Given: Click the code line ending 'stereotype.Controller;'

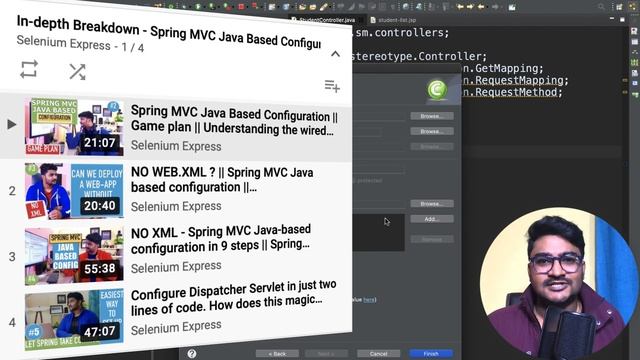Looking at the screenshot, I should tap(419, 56).
